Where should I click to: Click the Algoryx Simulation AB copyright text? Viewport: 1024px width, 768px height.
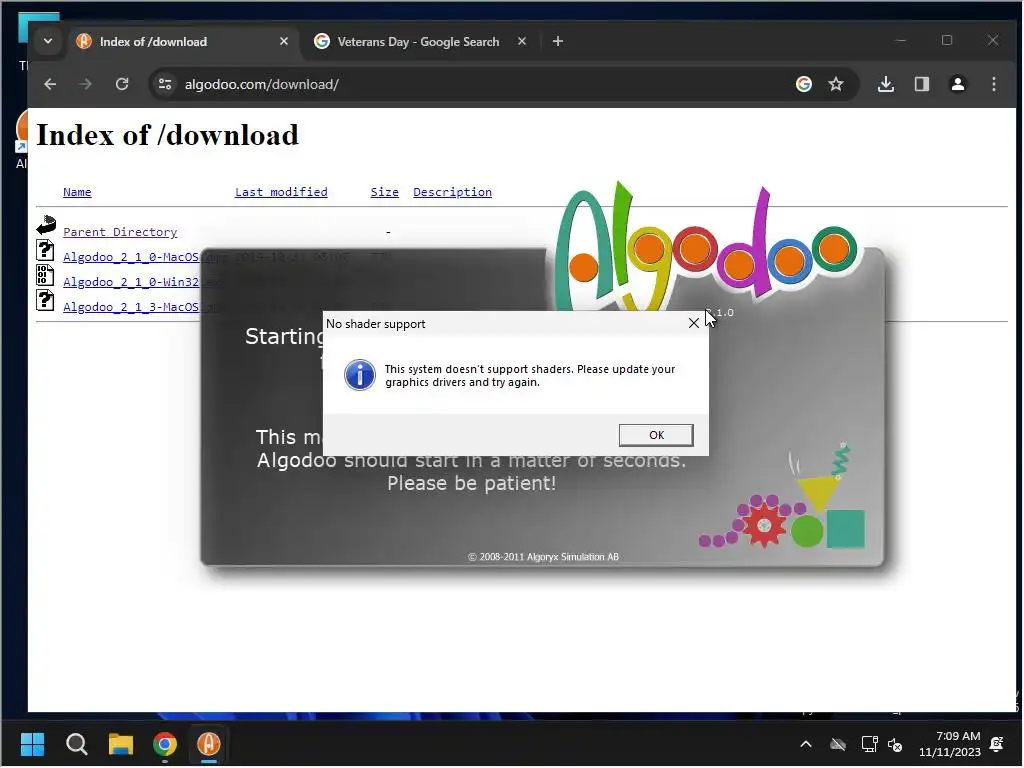coord(543,557)
